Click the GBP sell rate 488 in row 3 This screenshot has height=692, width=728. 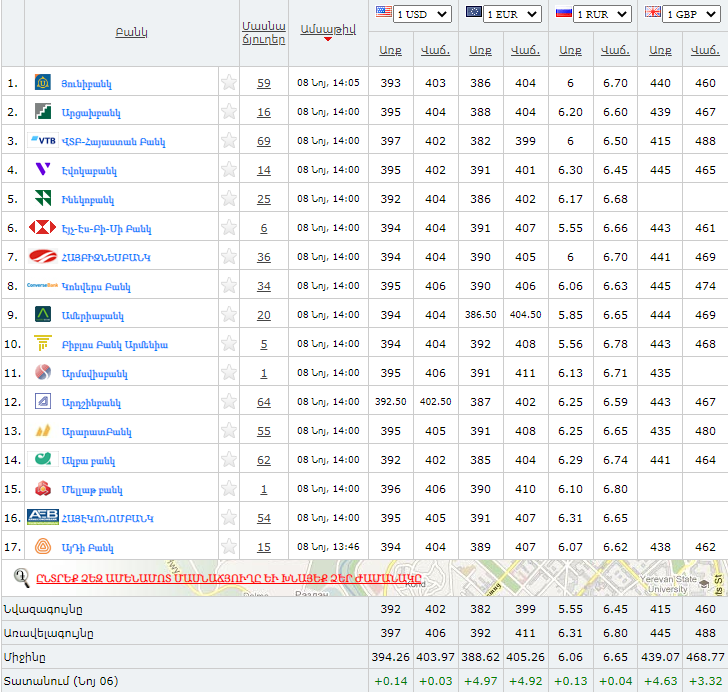pyautogui.click(x=705, y=141)
